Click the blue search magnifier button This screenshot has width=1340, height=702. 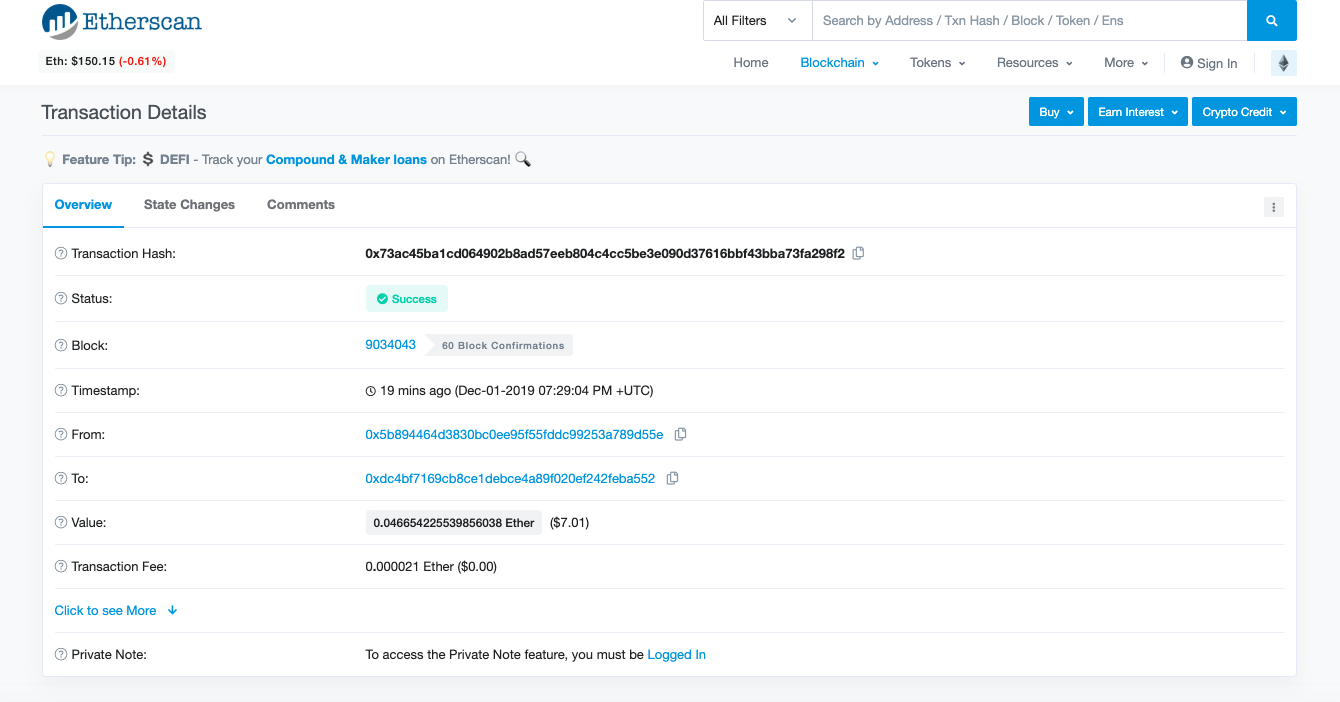coord(1272,21)
